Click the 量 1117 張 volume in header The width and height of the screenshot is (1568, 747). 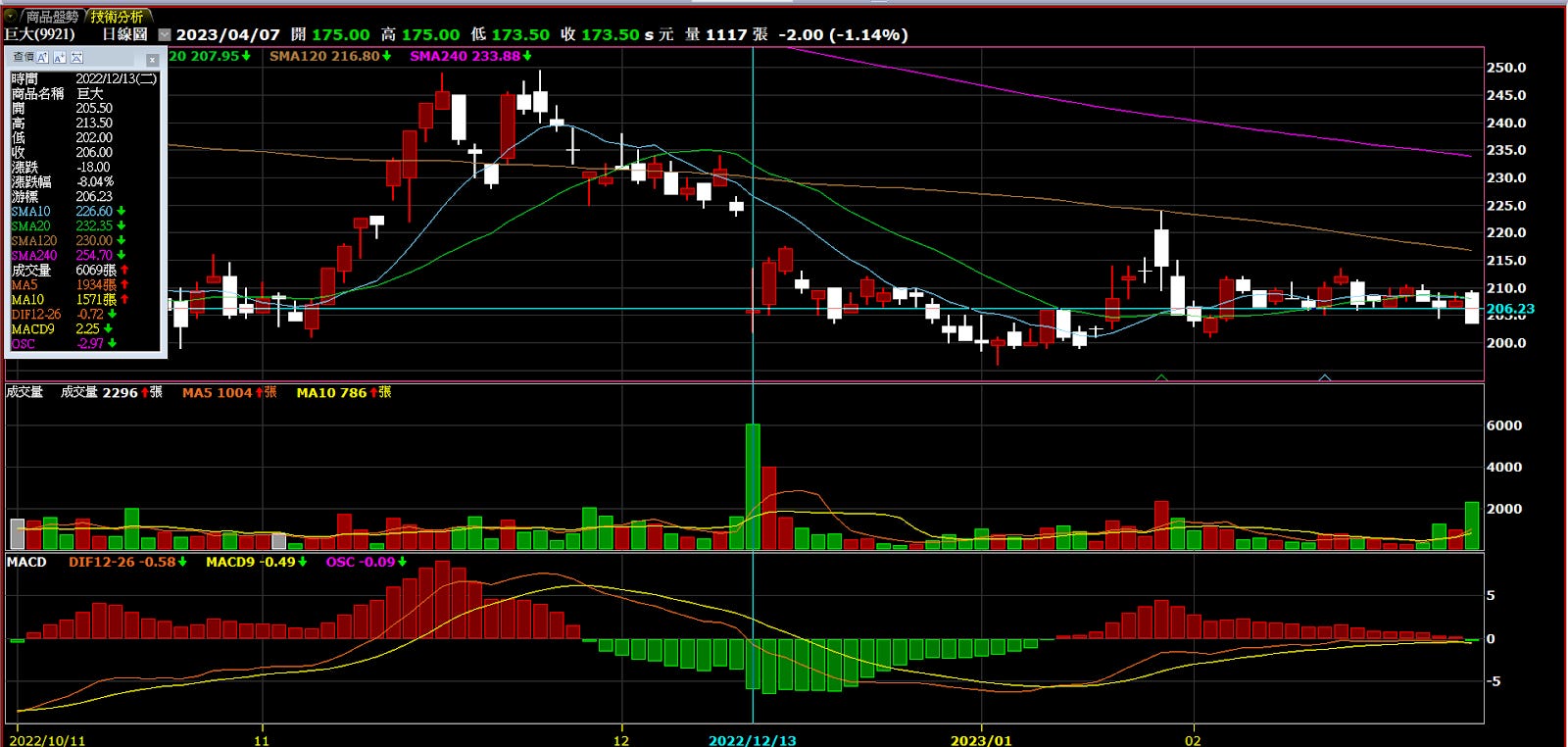726,34
